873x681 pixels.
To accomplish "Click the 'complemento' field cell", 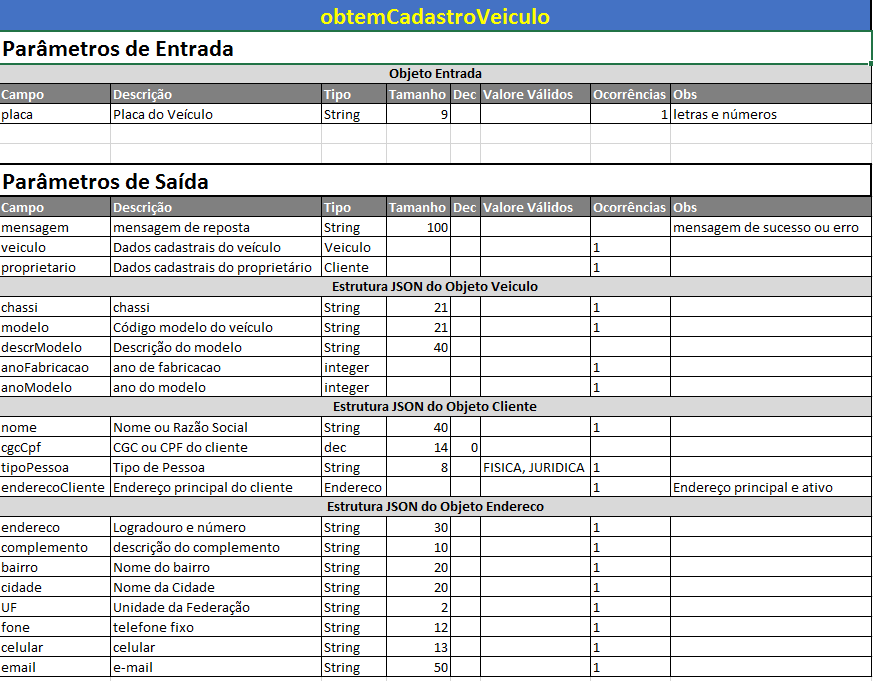I will 55,548.
